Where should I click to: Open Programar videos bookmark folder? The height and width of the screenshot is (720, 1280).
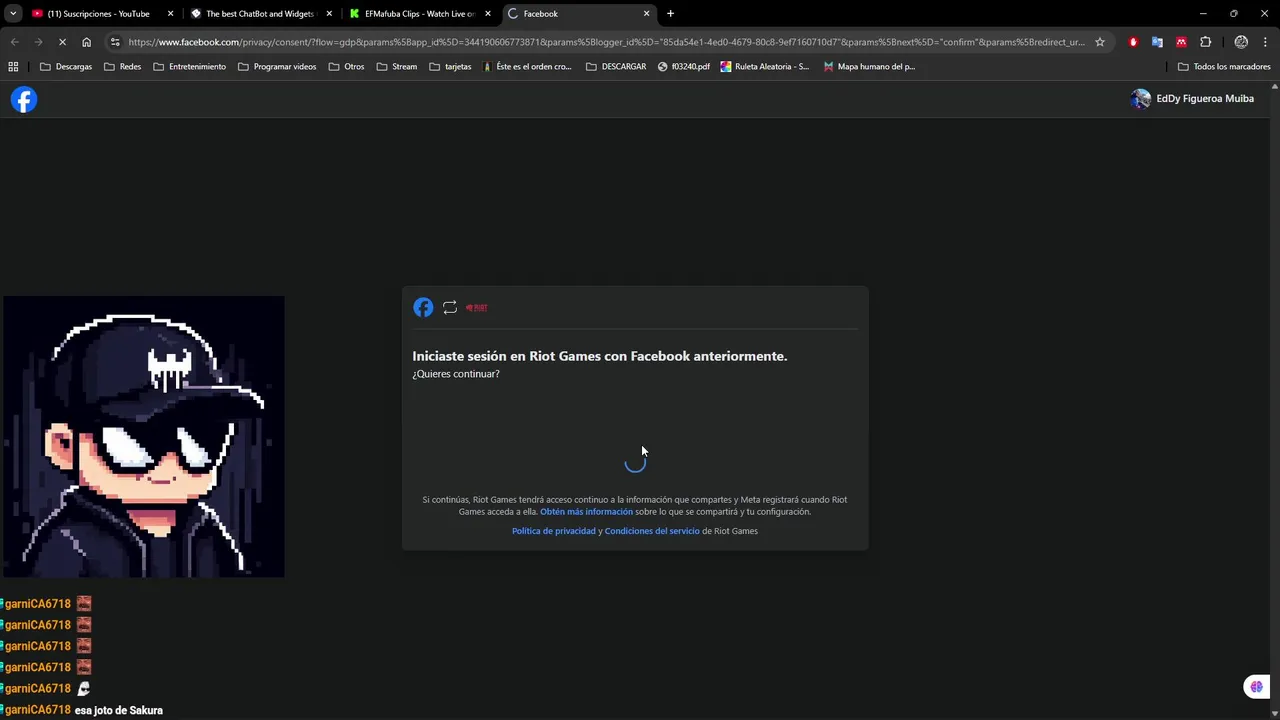(x=277, y=67)
